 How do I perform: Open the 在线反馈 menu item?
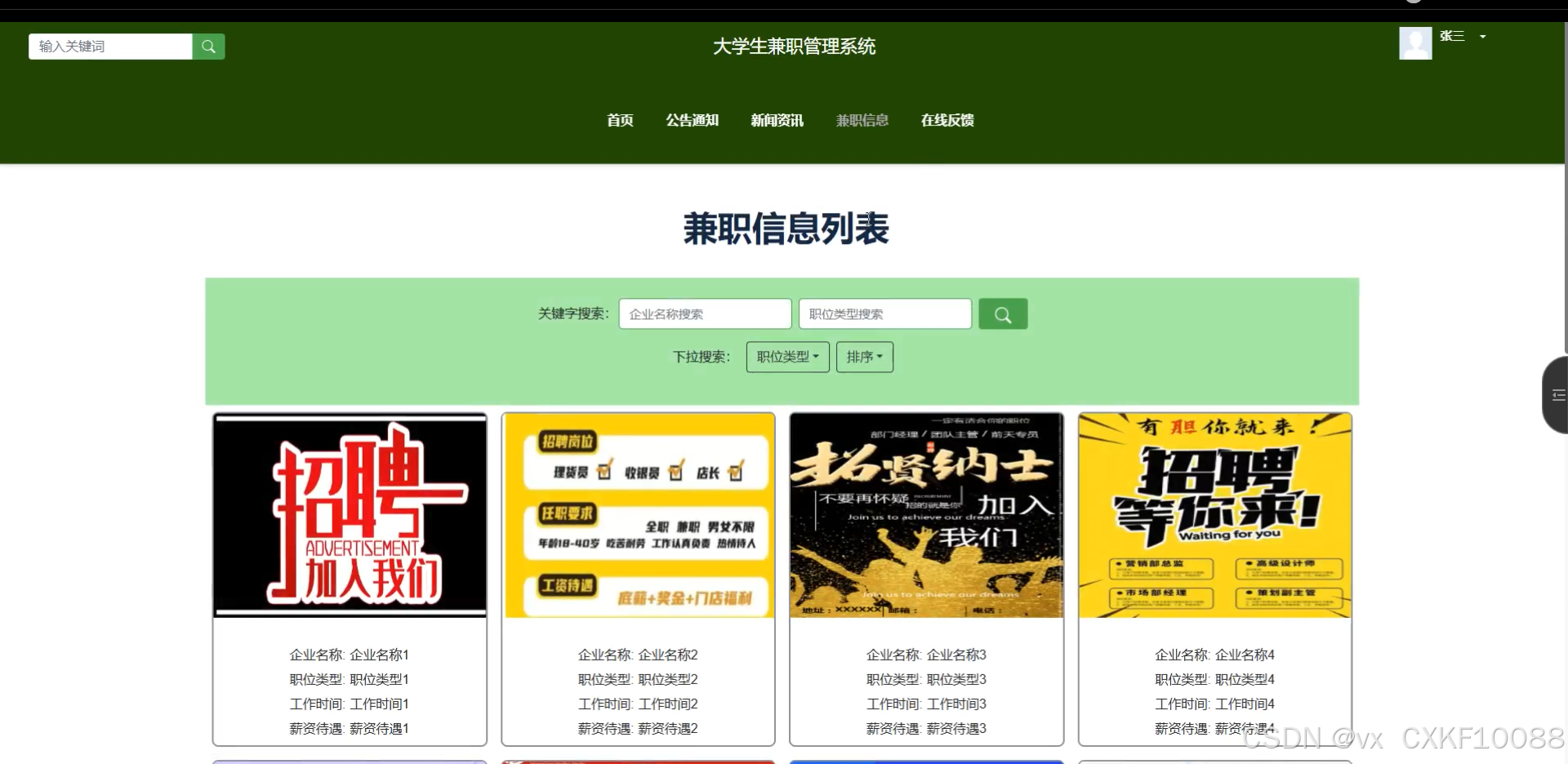tap(947, 120)
